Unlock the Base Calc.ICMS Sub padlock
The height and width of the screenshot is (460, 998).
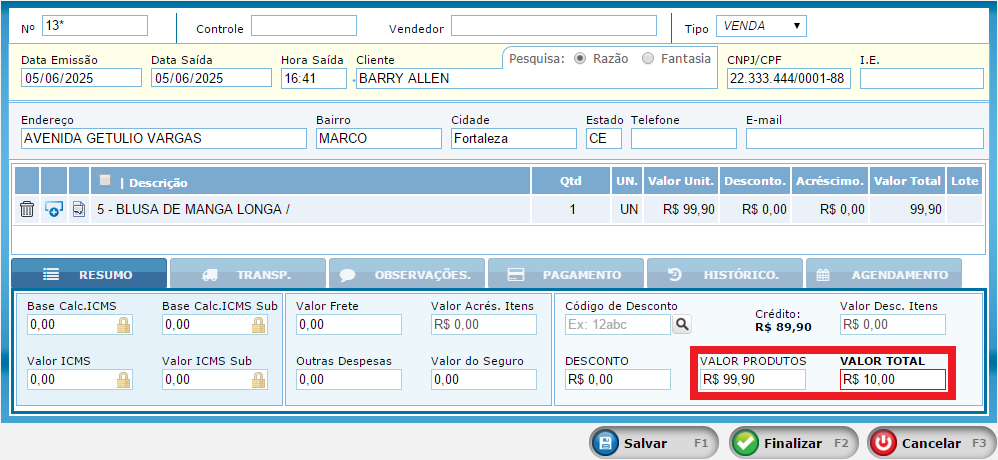(259, 324)
